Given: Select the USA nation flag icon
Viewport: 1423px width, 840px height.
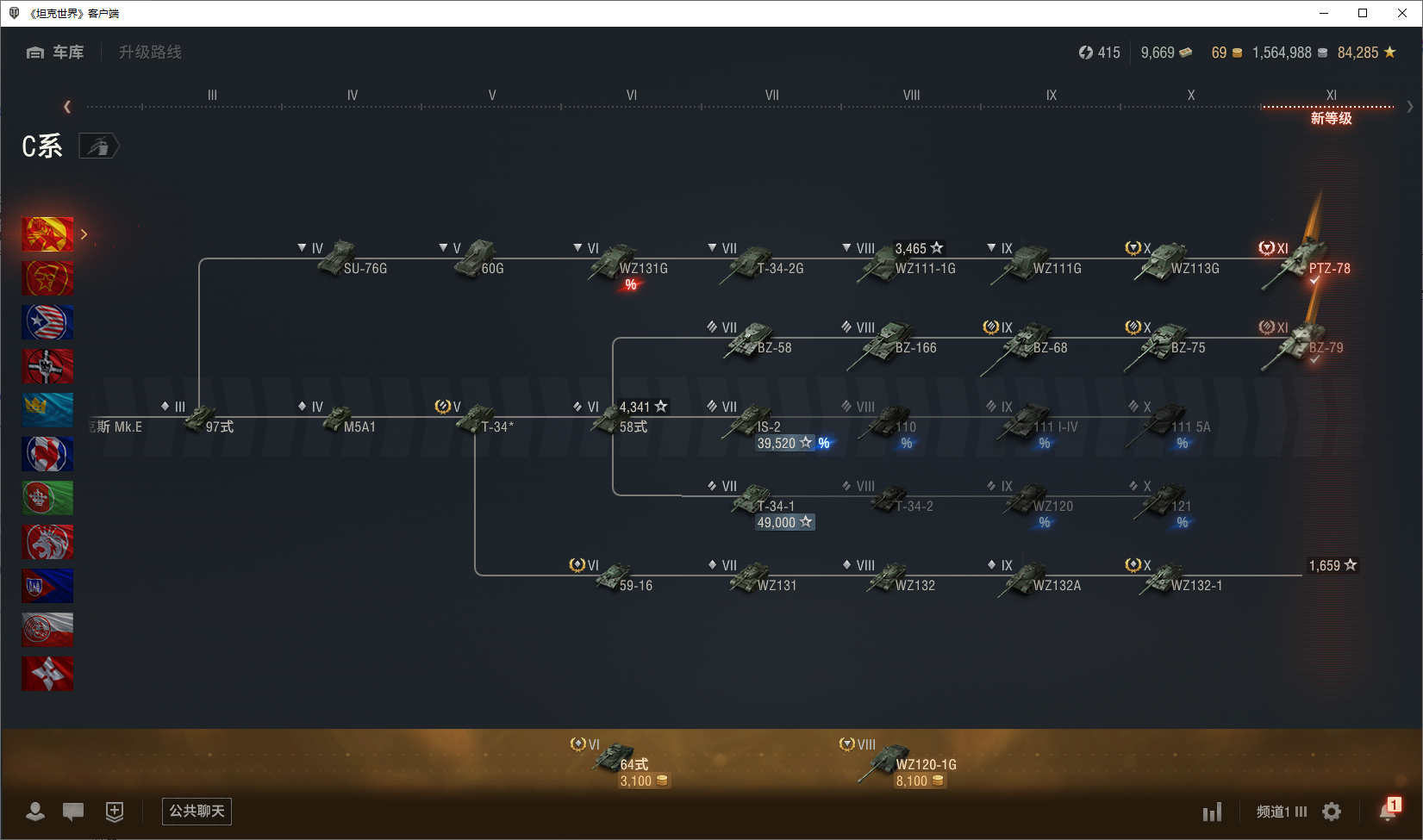Looking at the screenshot, I should [x=47, y=322].
